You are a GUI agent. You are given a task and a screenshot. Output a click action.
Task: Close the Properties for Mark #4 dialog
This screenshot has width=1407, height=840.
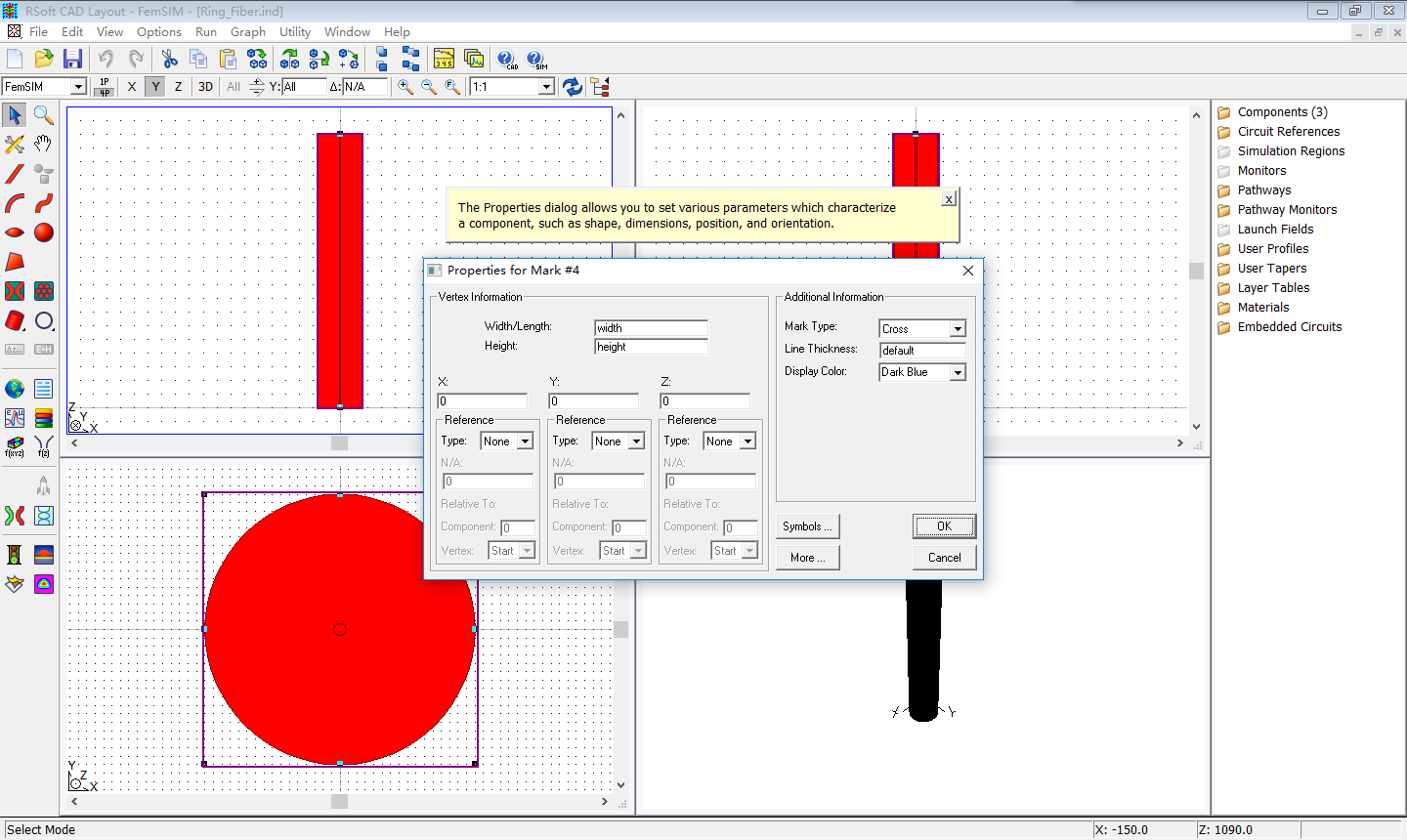(x=968, y=271)
